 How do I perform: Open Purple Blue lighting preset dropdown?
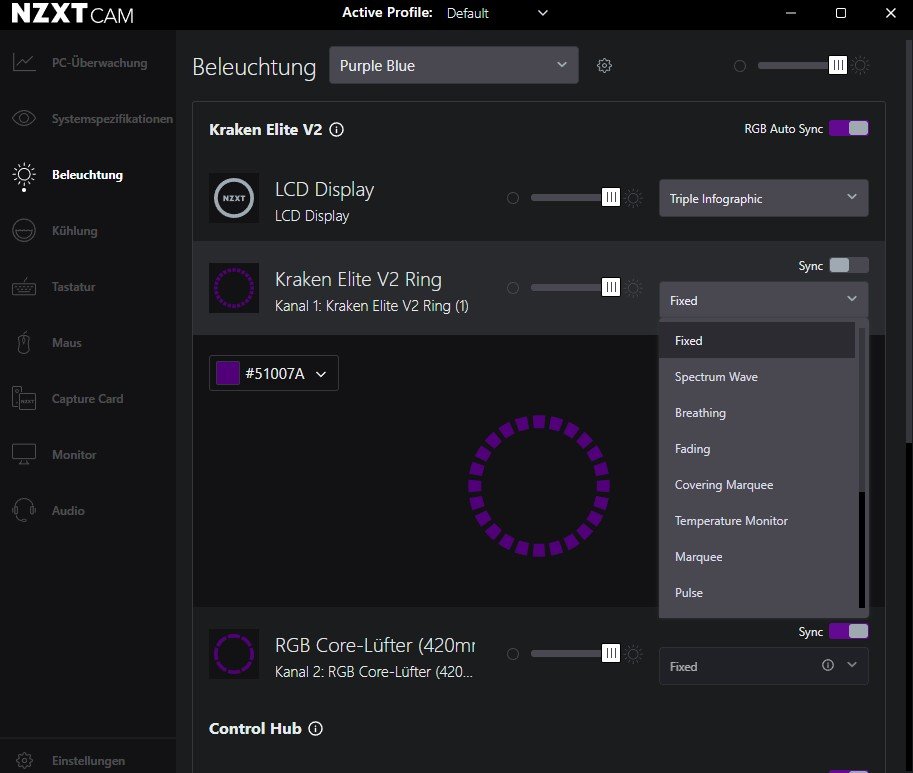point(454,65)
